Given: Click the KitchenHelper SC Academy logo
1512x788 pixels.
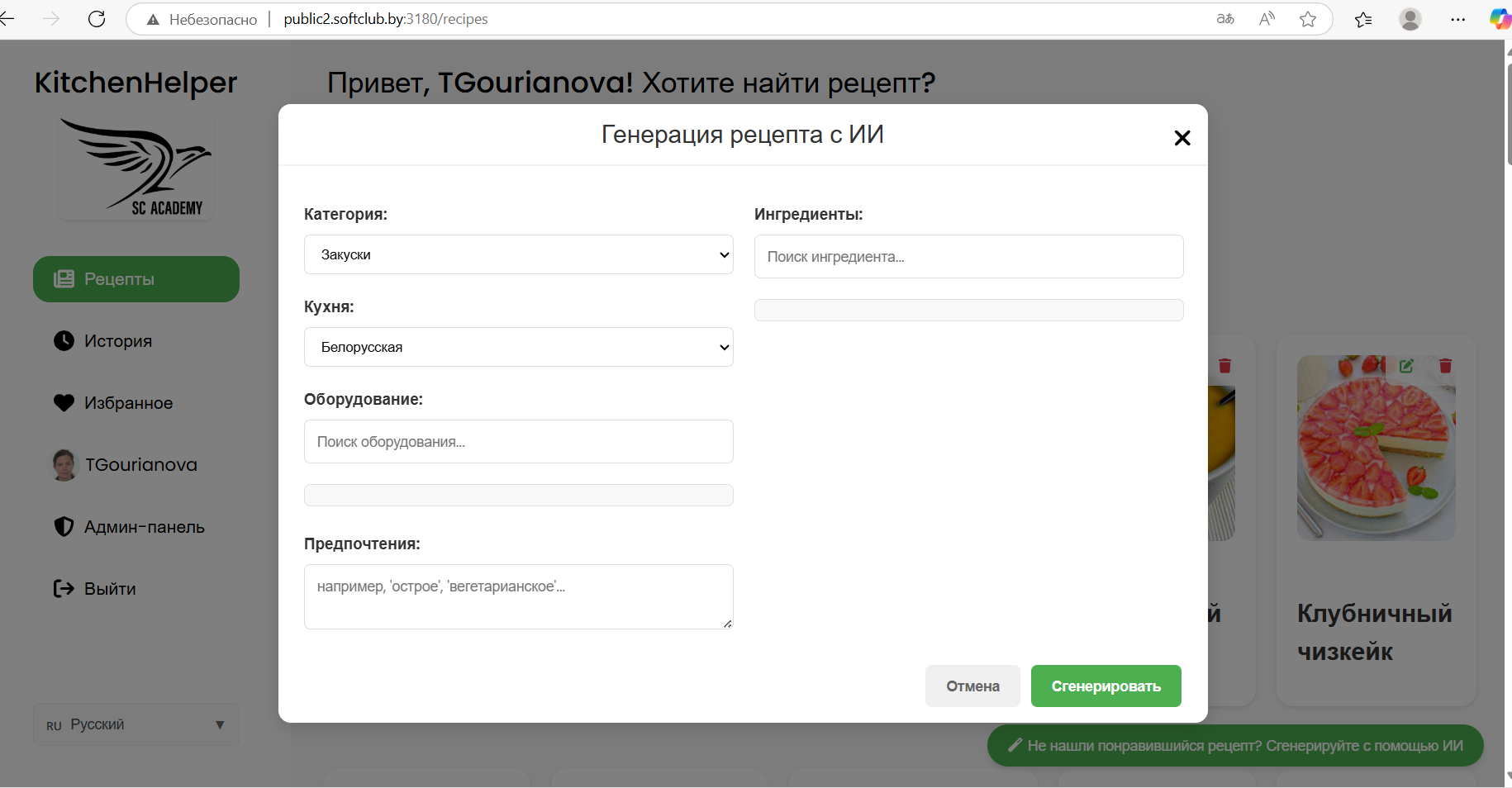Looking at the screenshot, I should (136, 168).
